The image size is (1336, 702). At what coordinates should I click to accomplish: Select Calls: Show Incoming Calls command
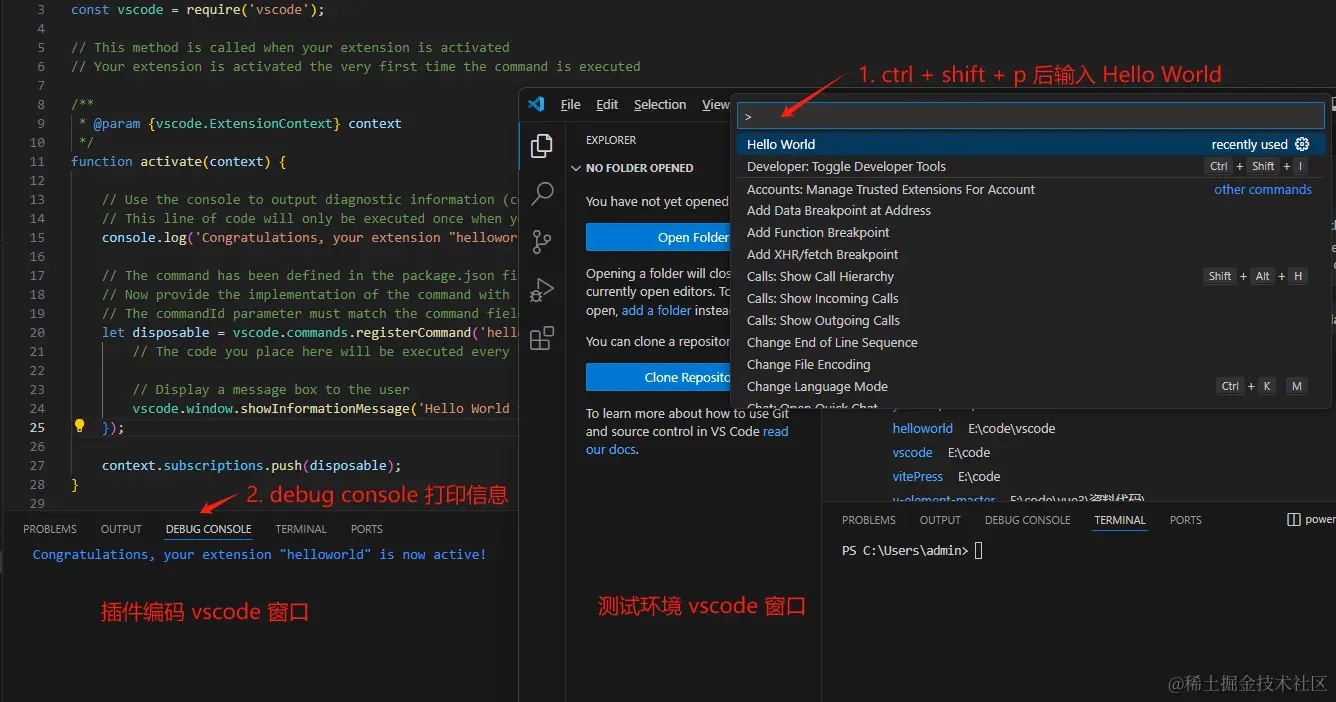[x=1031, y=298]
